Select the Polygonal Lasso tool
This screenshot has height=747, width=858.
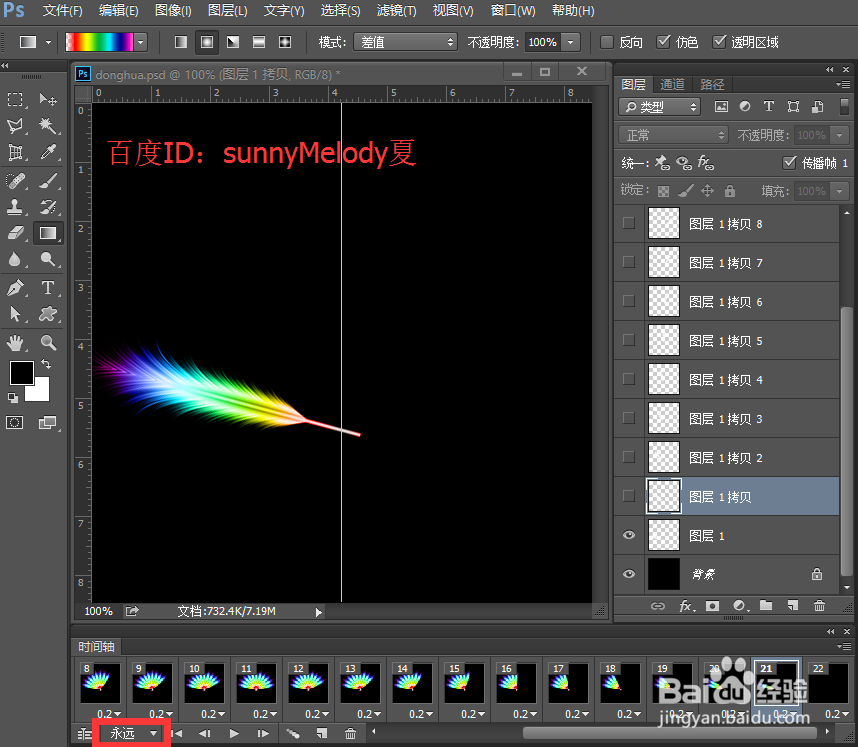[x=15, y=126]
